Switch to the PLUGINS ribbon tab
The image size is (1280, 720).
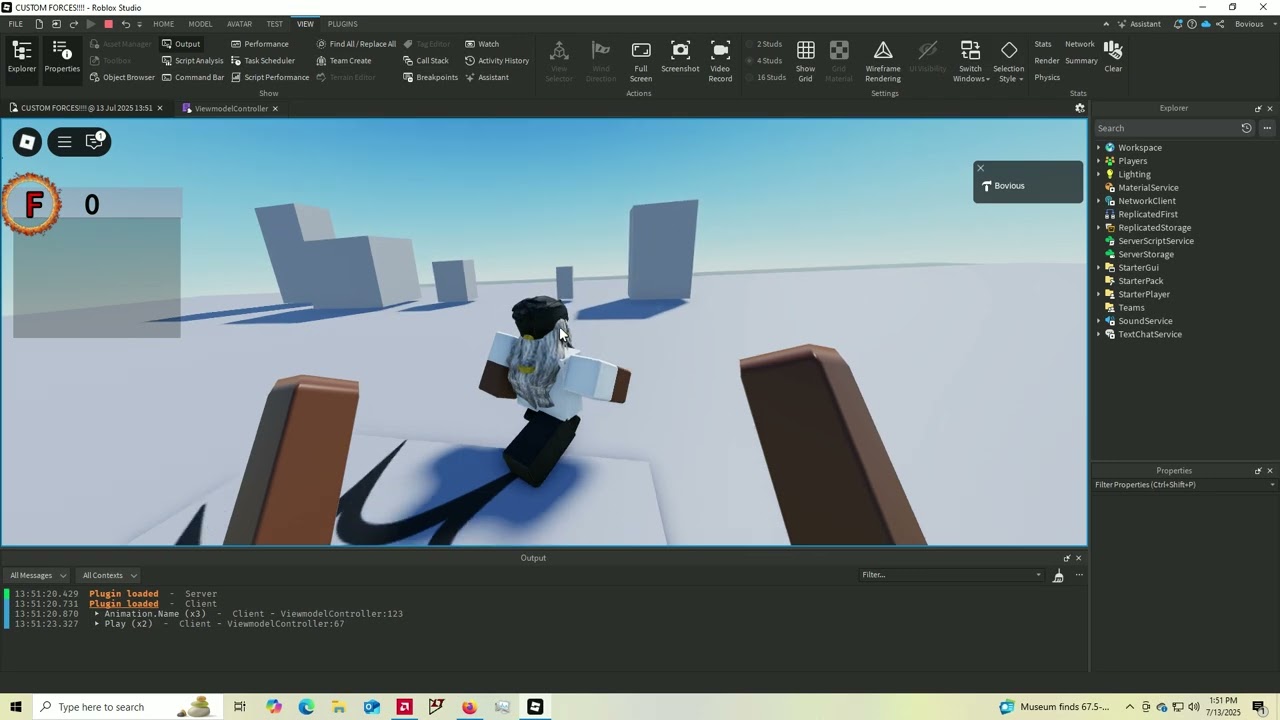tap(342, 24)
